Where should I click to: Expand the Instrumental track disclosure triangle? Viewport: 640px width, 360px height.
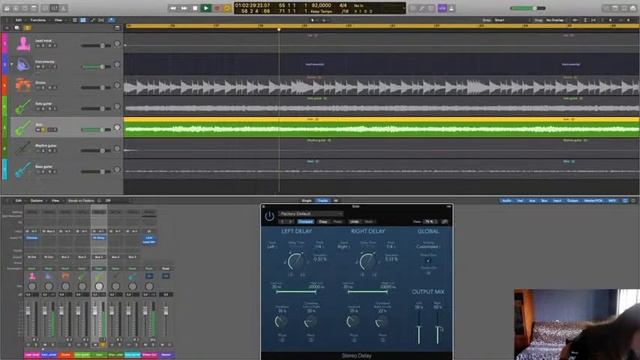(x=12, y=64)
